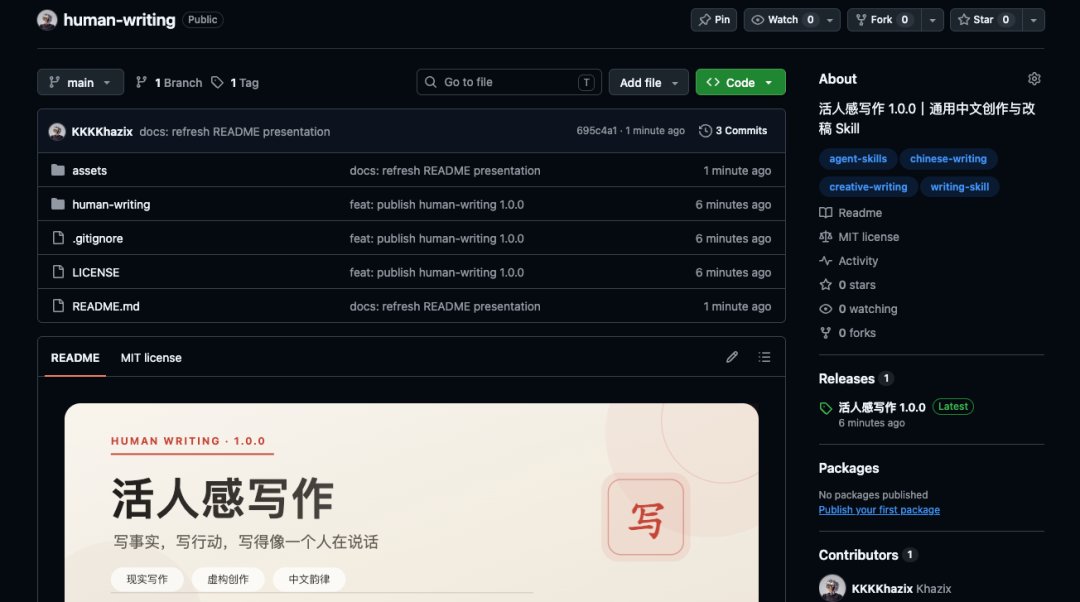Open the writing-skill topic tag
Viewport: 1080px width, 602px height.
[959, 187]
